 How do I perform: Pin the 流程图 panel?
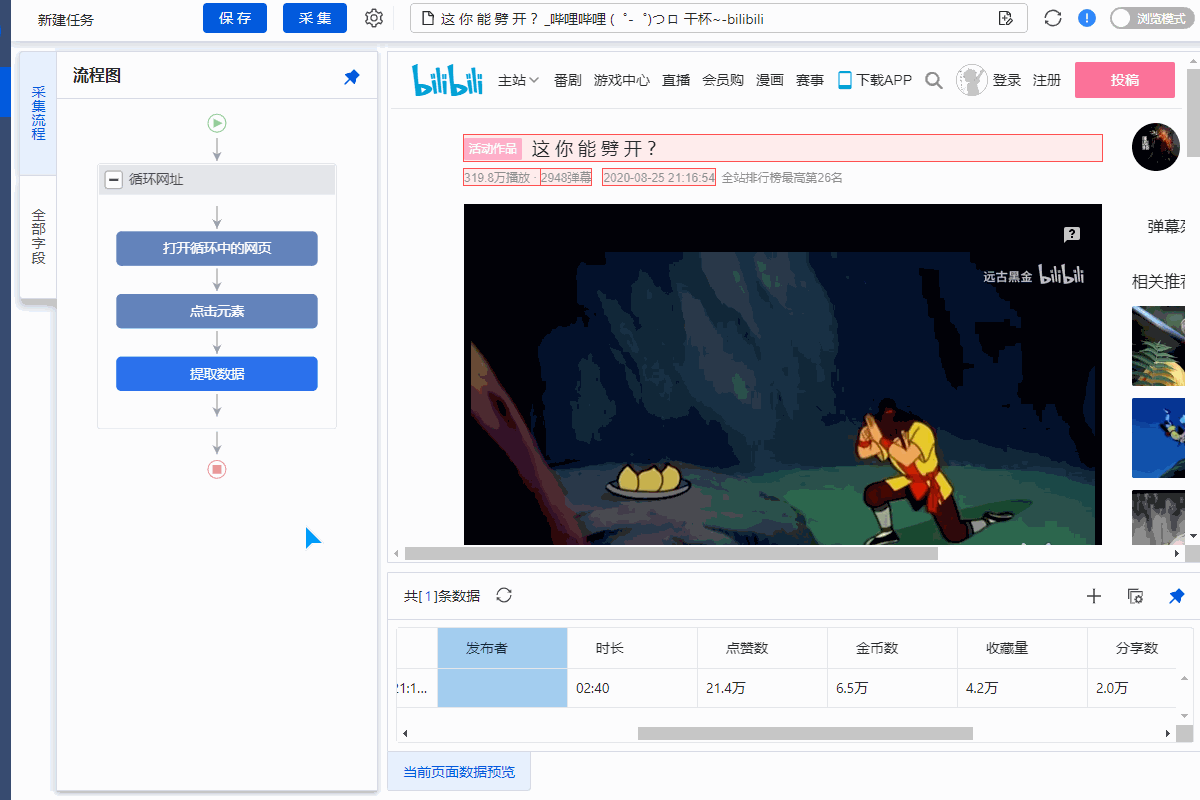coord(352,77)
